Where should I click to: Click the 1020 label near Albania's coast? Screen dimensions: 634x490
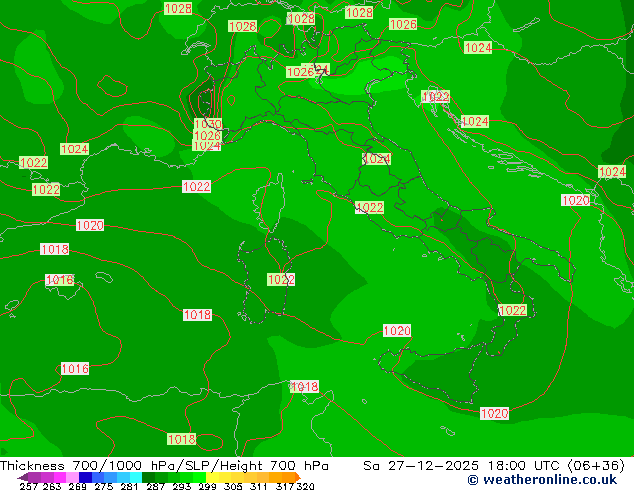(575, 200)
